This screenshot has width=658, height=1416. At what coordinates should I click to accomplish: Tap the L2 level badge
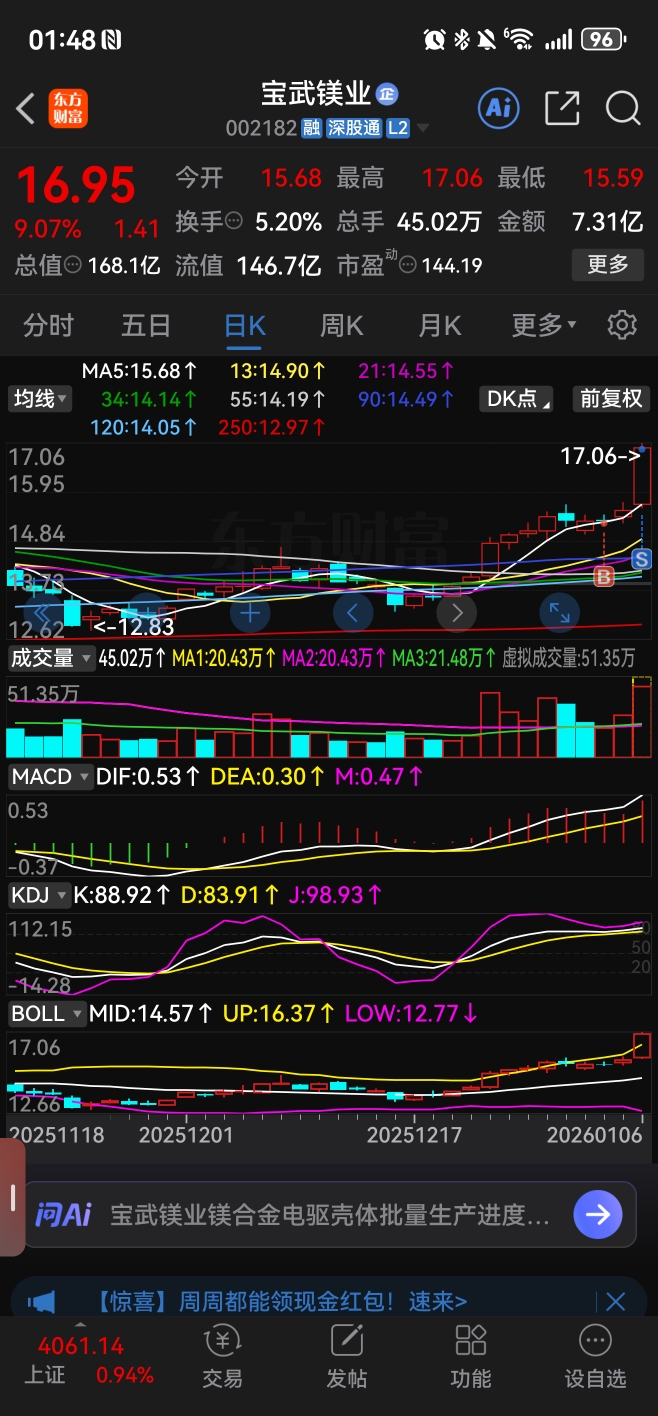(398, 128)
